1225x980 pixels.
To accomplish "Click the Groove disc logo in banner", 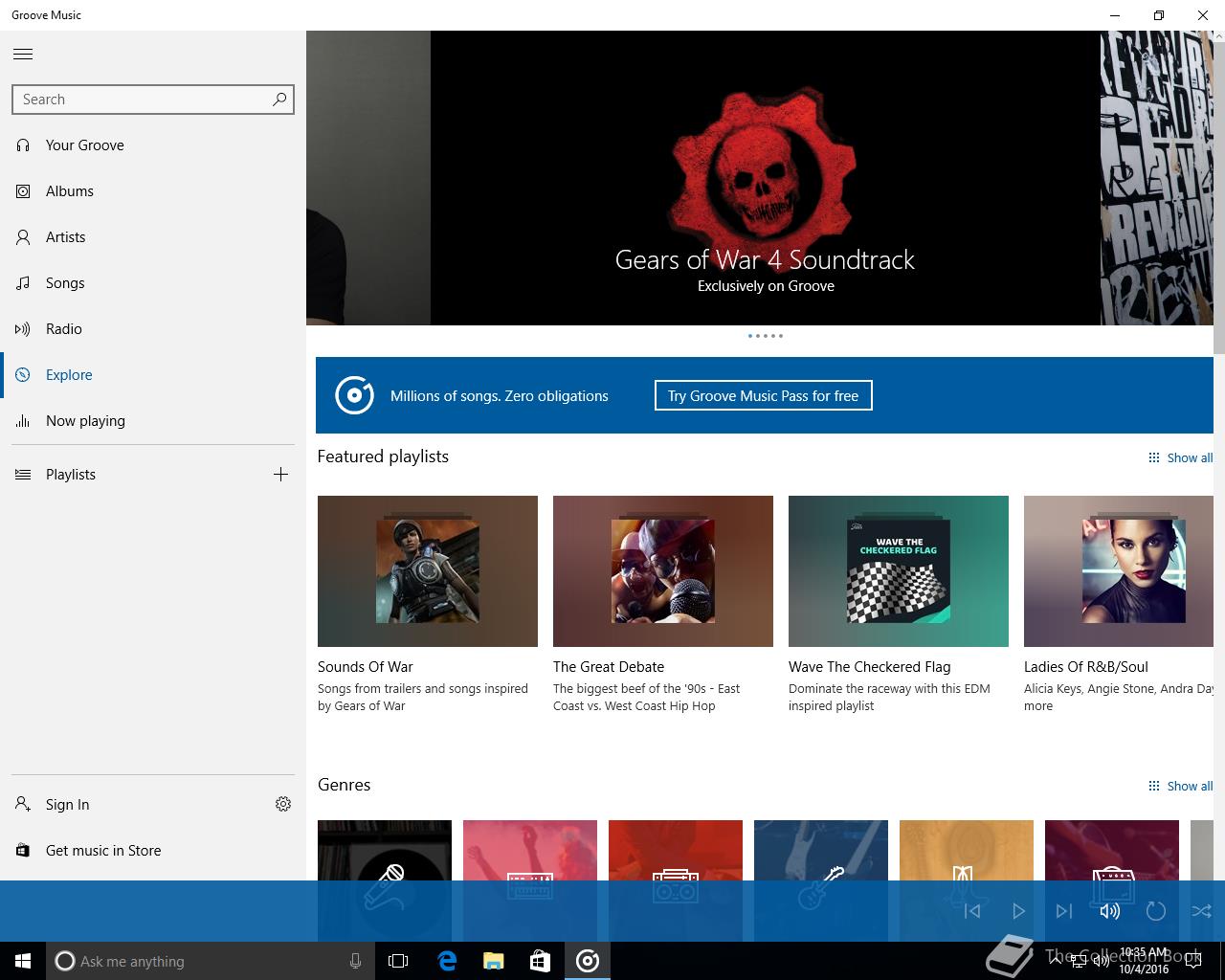I will tap(354, 396).
